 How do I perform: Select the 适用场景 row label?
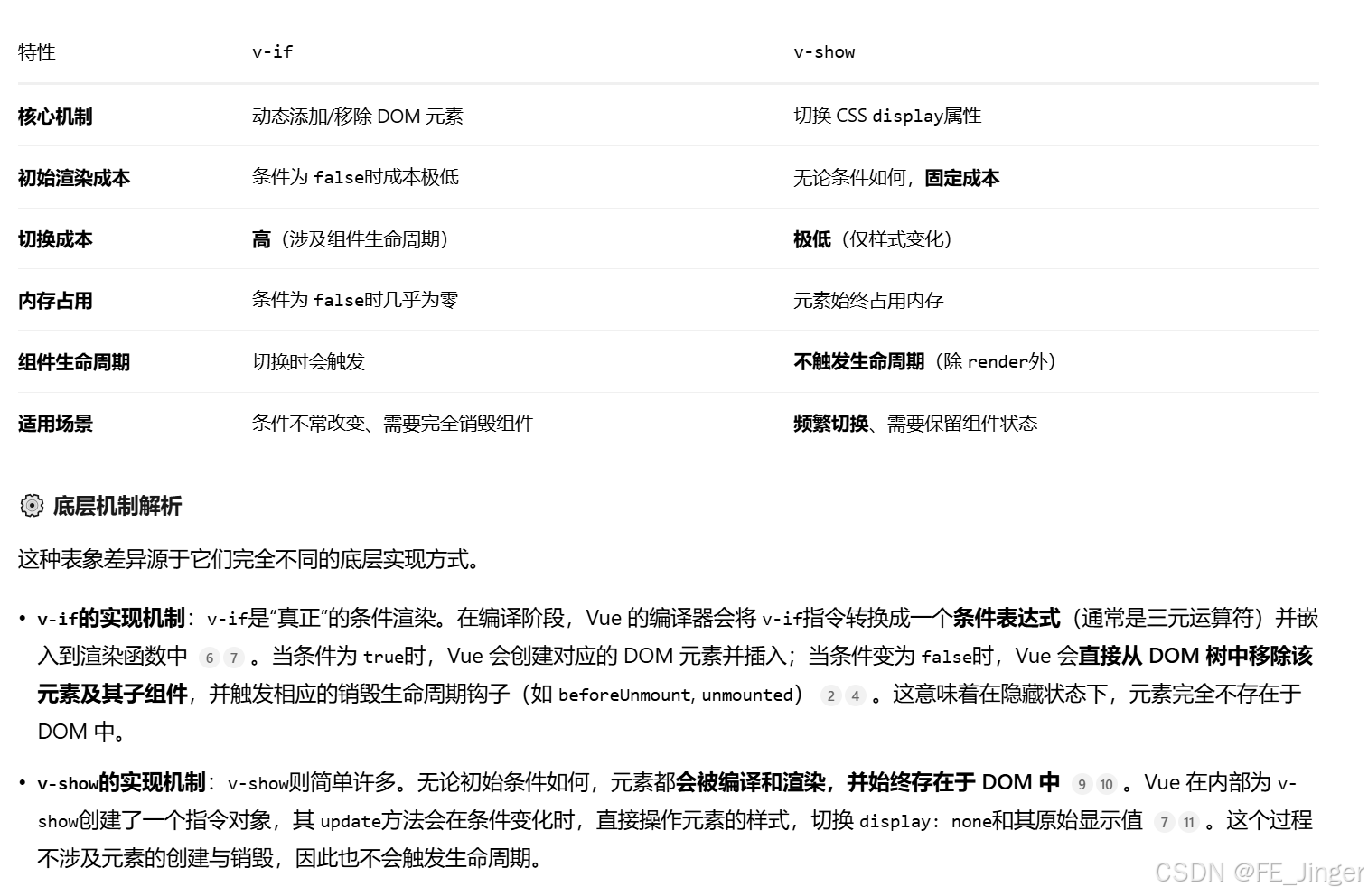pos(55,424)
